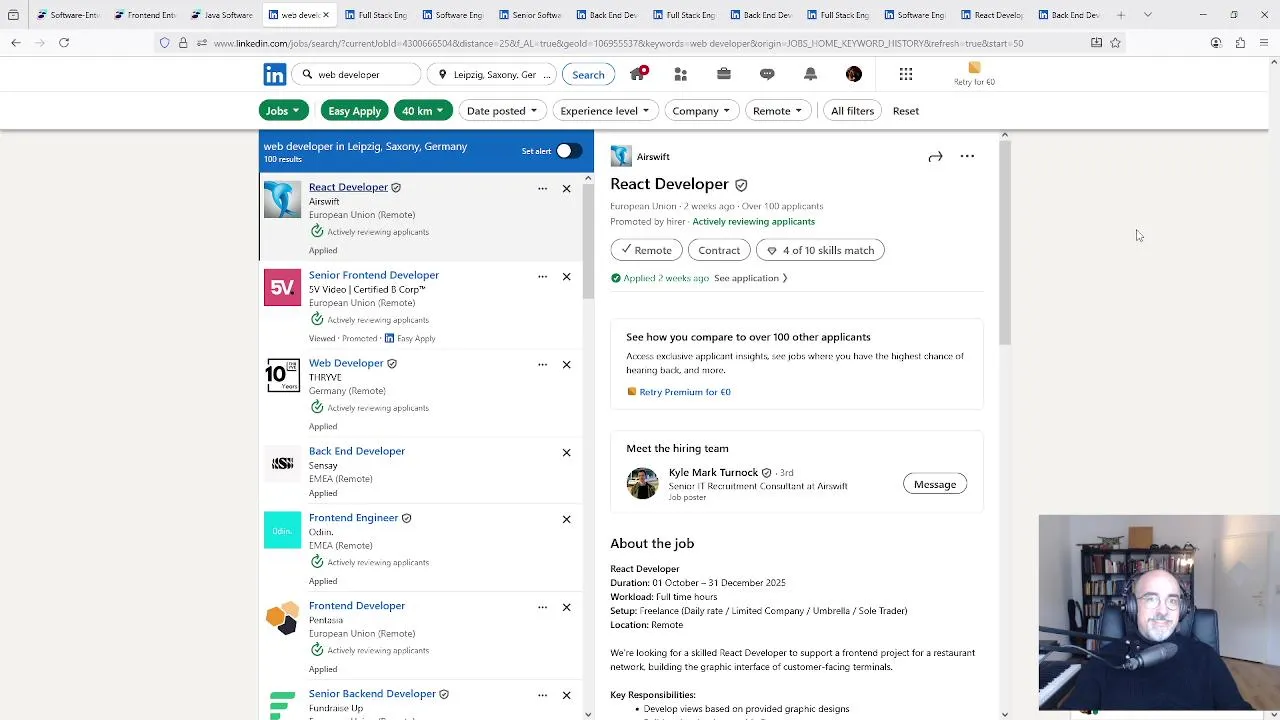
Task: Click the gold Retry for €0 premium icon
Action: [974, 68]
